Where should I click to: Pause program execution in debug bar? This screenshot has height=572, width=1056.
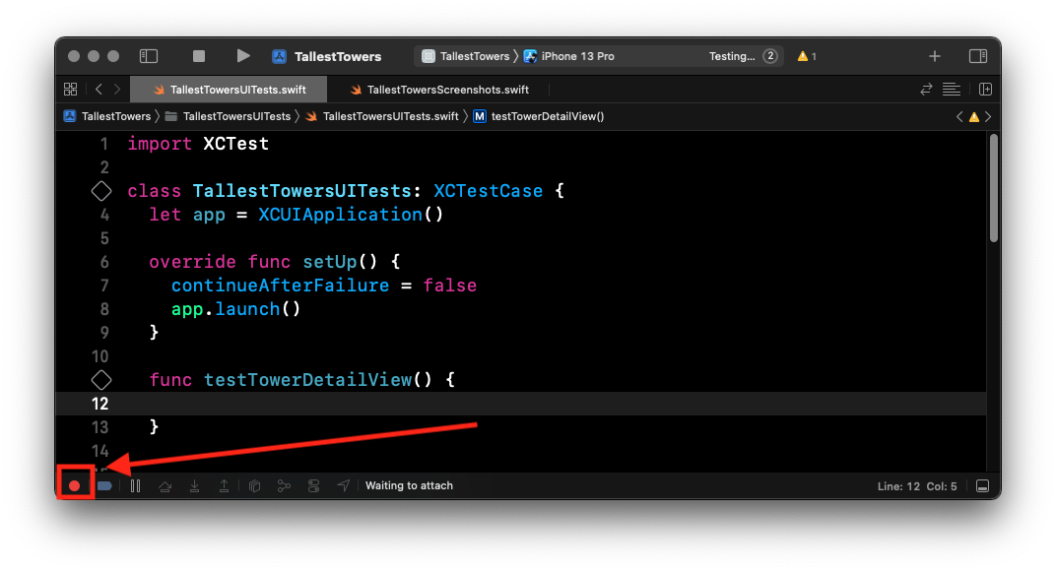(135, 486)
